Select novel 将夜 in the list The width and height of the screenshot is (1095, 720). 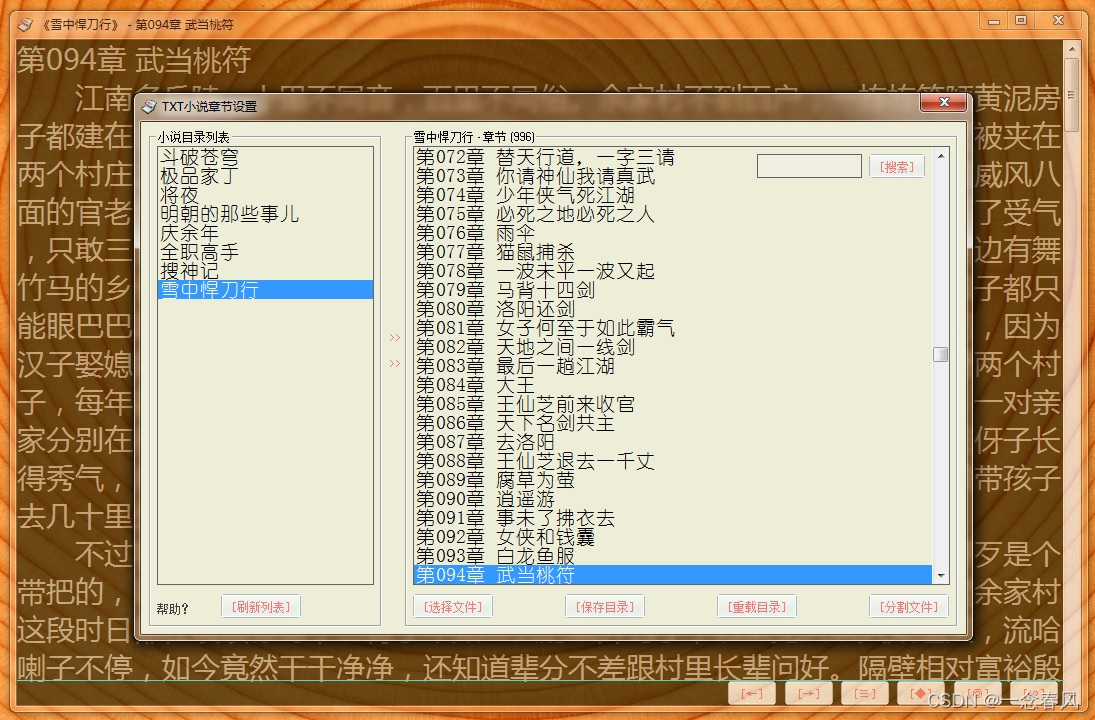pyautogui.click(x=265, y=195)
